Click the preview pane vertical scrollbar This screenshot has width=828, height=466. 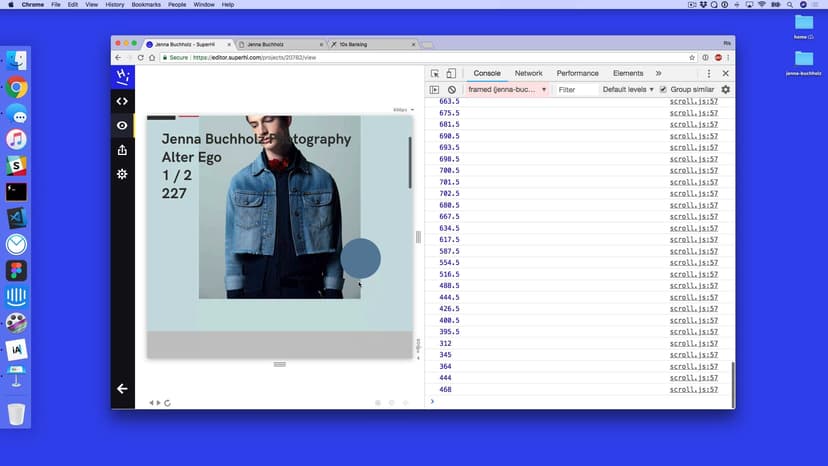[410, 163]
